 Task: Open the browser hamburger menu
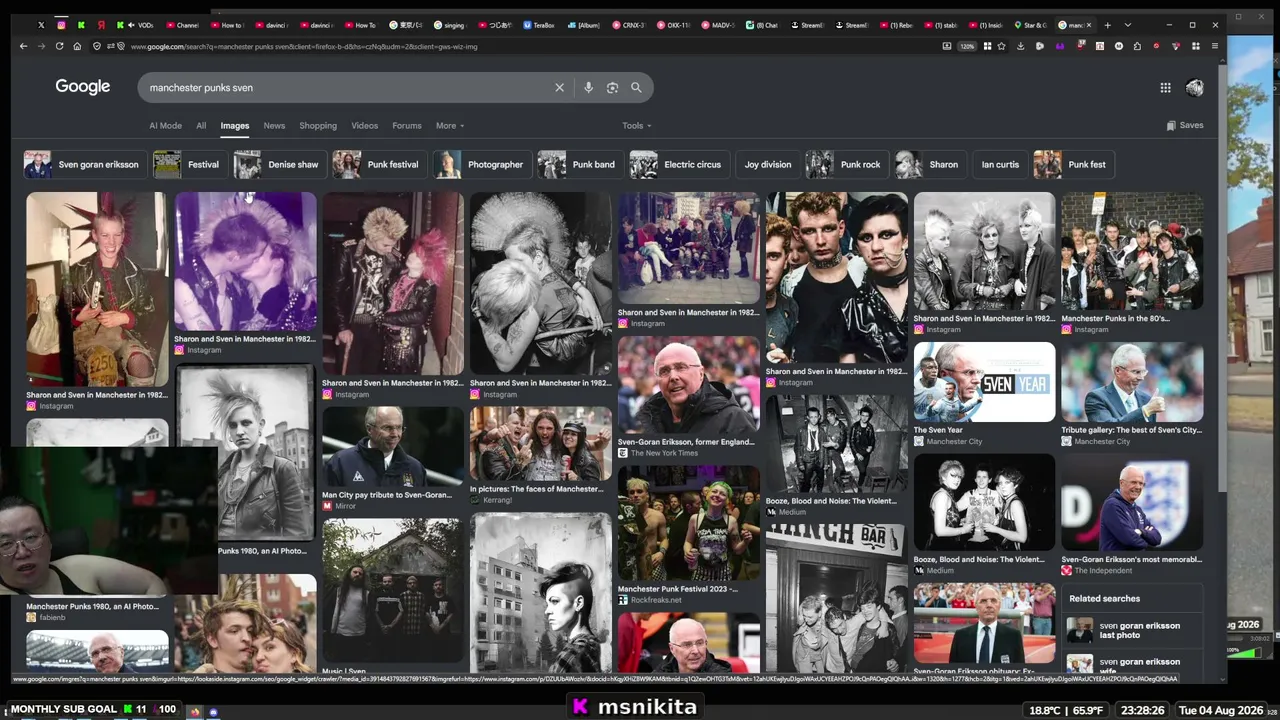point(1214,46)
